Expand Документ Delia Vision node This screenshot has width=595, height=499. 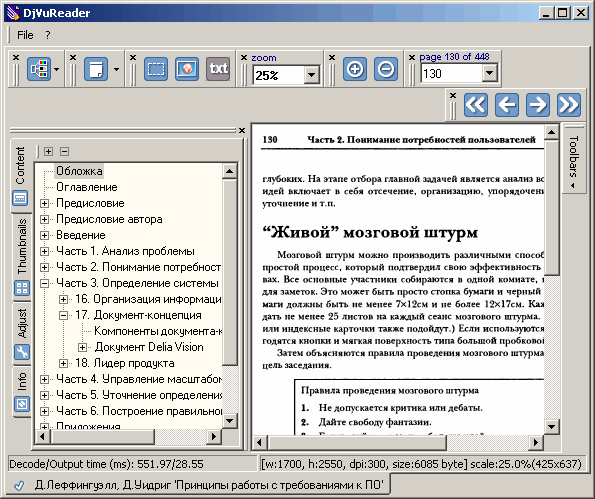[82, 347]
